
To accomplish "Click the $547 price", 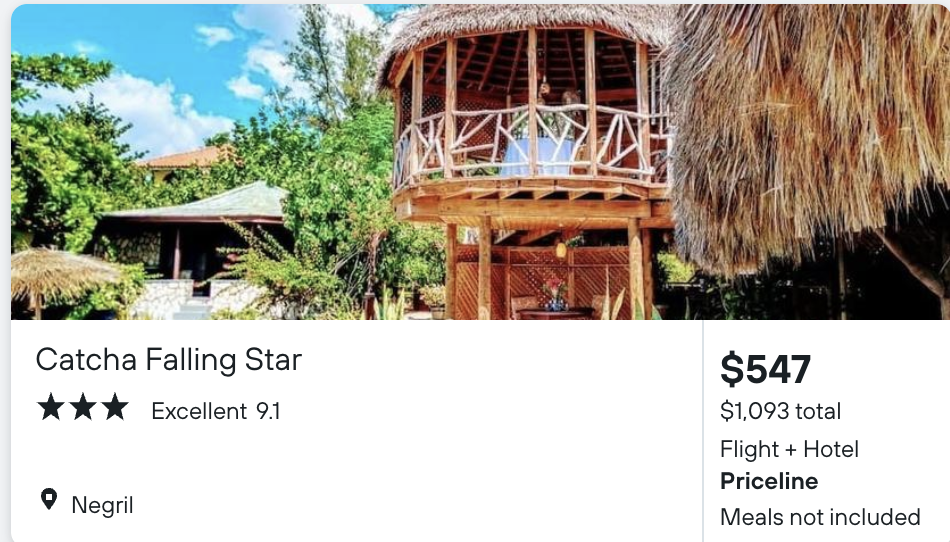I will tap(765, 369).
